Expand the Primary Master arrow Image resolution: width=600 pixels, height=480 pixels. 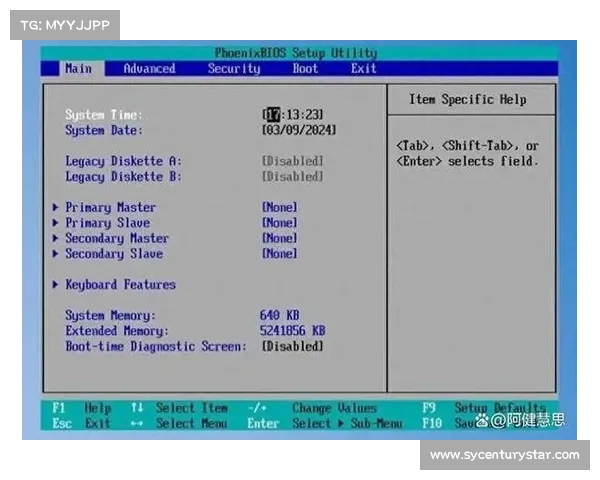pyautogui.click(x=55, y=207)
